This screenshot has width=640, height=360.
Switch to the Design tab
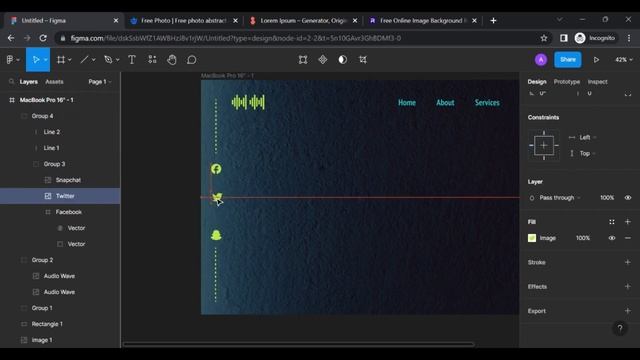(537, 82)
